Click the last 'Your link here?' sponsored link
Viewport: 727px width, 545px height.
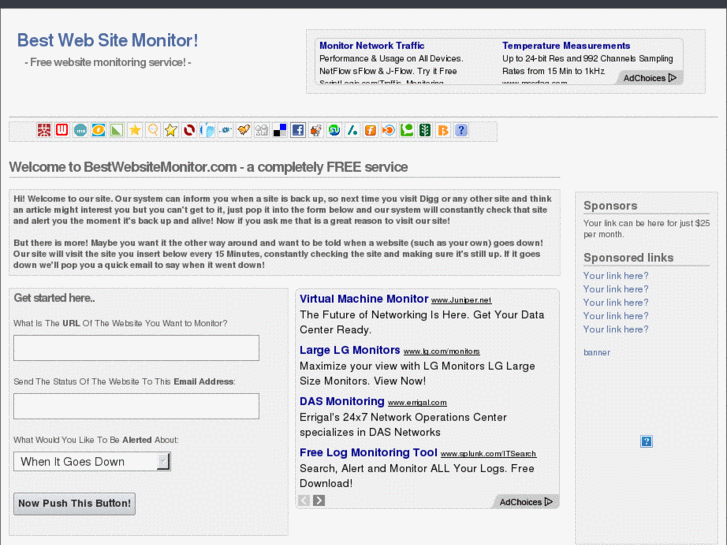(x=616, y=329)
